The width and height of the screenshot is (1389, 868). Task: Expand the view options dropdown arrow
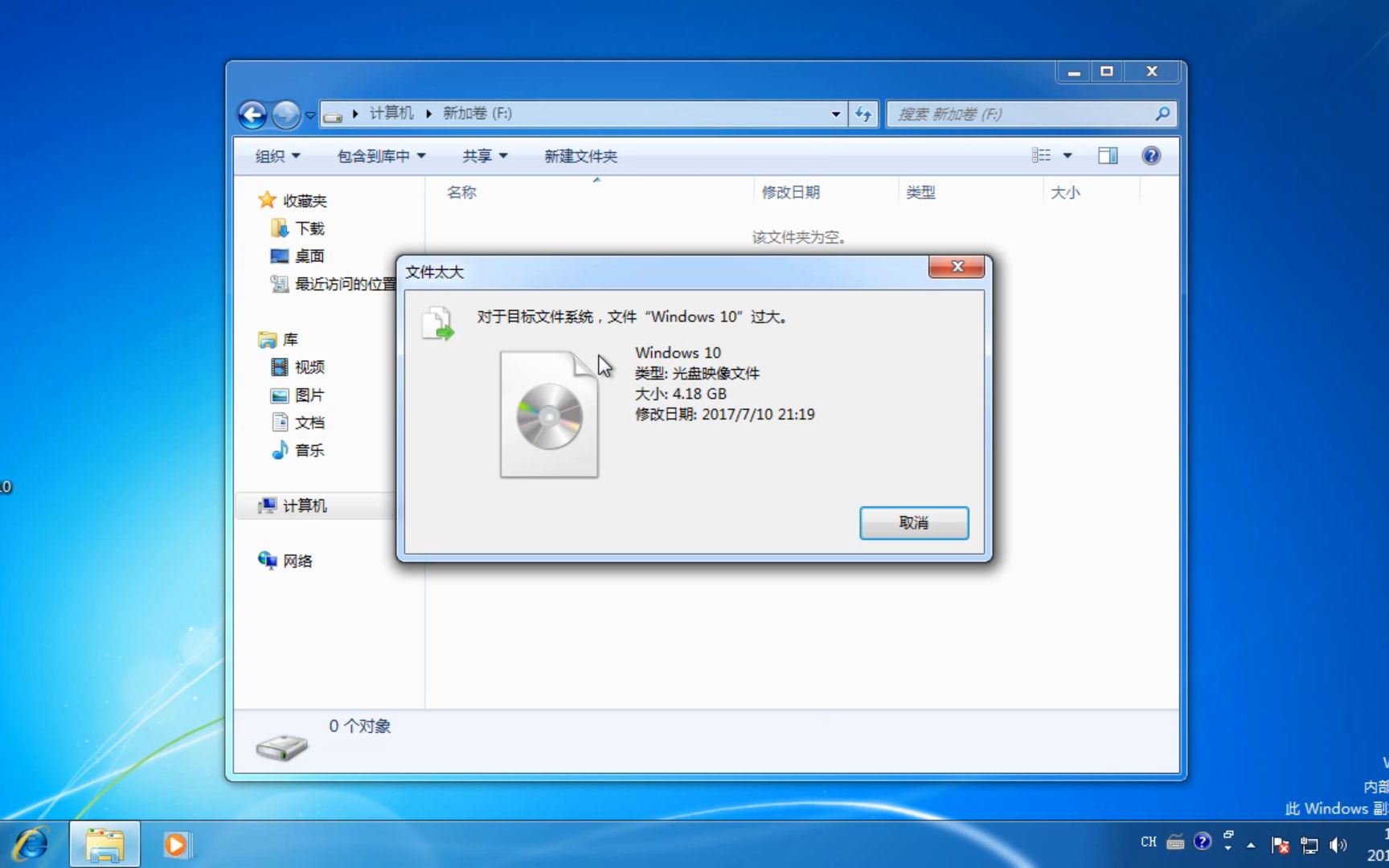coord(1067,155)
